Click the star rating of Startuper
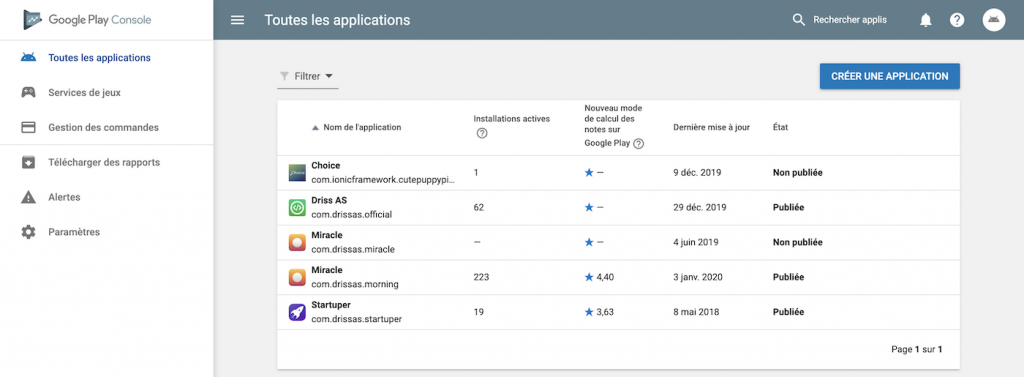This screenshot has height=377, width=1024. tap(599, 312)
